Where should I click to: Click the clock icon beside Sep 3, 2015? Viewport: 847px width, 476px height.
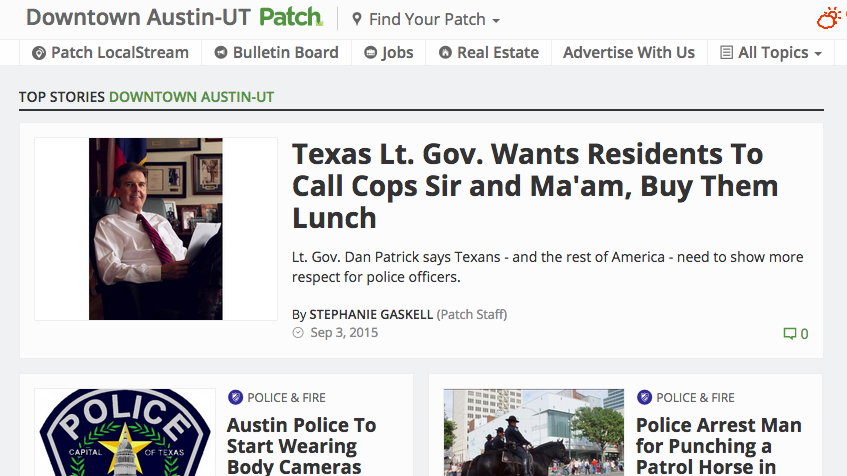(298, 333)
